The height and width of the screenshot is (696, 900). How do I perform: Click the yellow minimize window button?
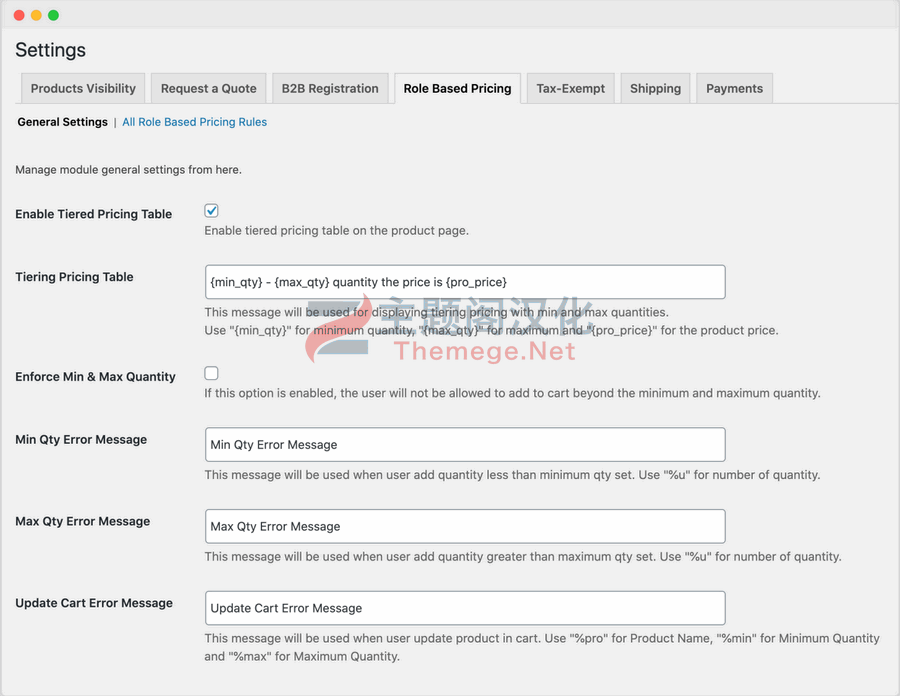coord(36,15)
